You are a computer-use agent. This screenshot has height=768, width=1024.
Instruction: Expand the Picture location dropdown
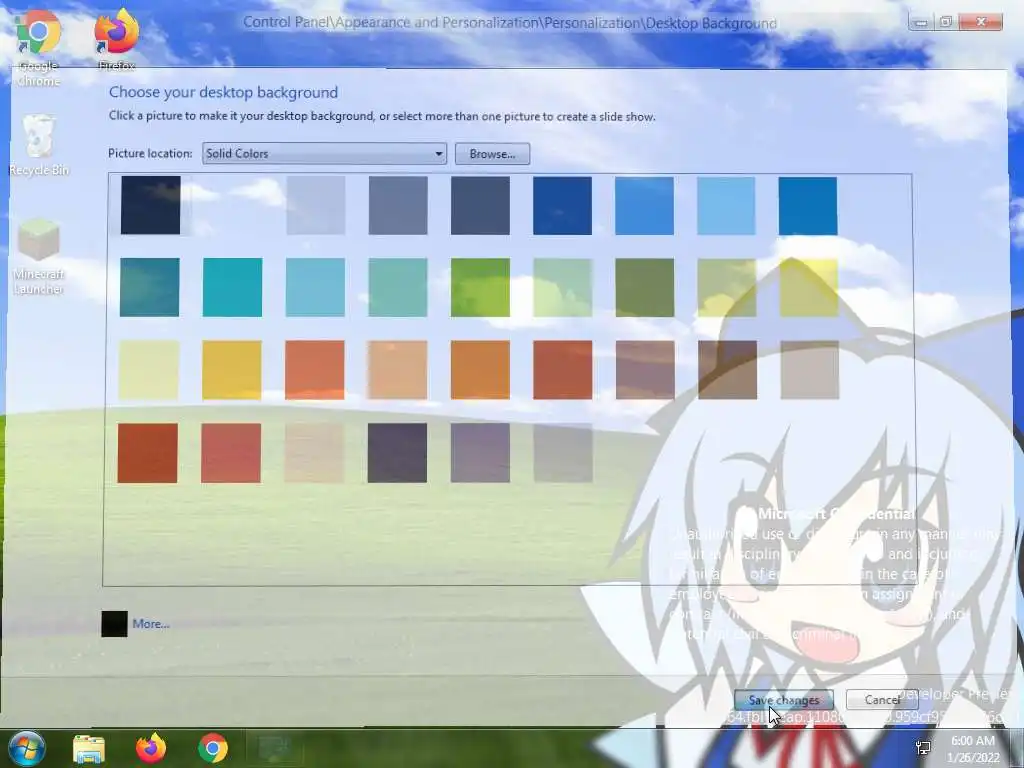pyautogui.click(x=325, y=153)
